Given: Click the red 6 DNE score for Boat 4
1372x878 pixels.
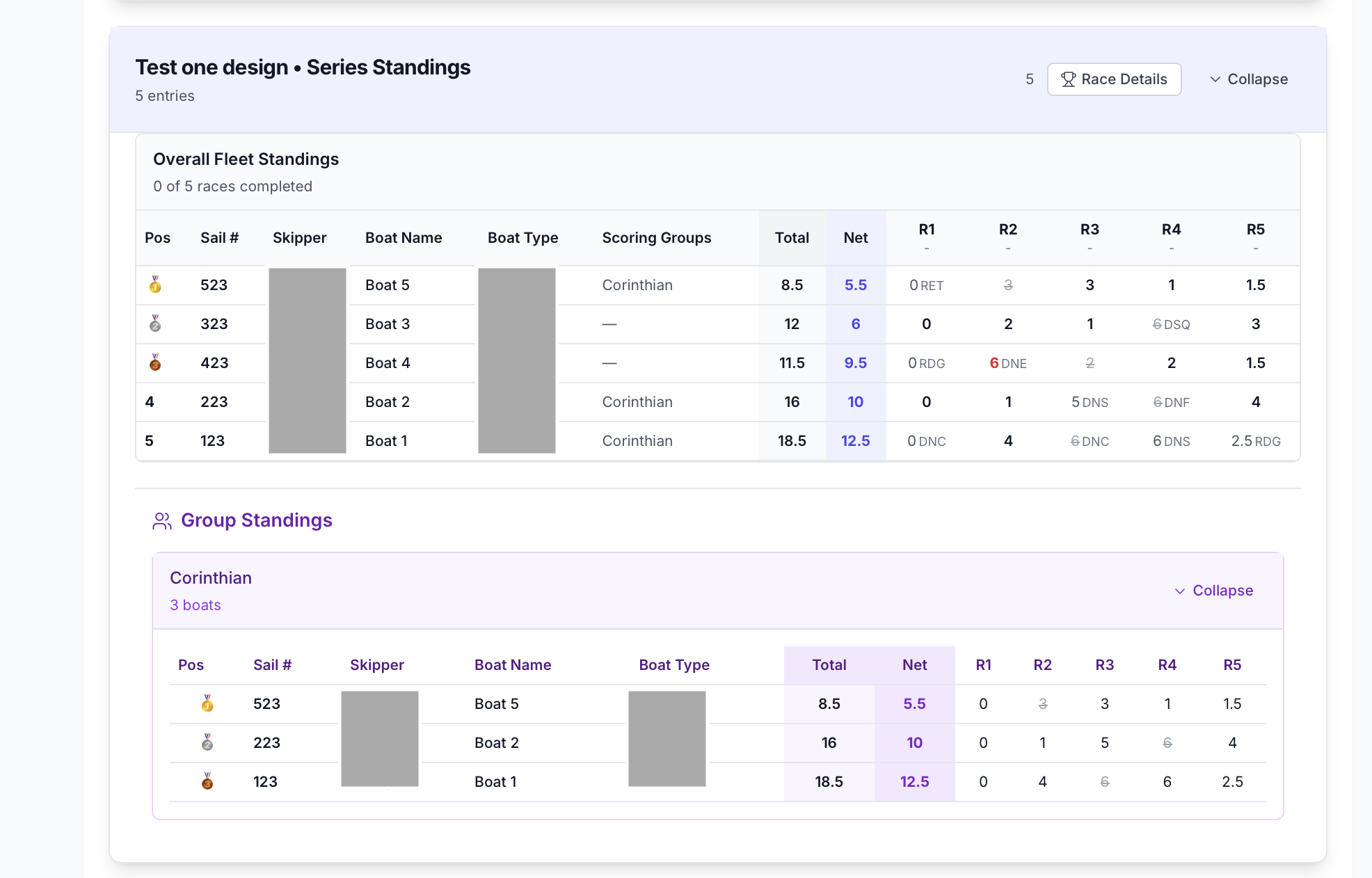Looking at the screenshot, I should point(1007,363).
